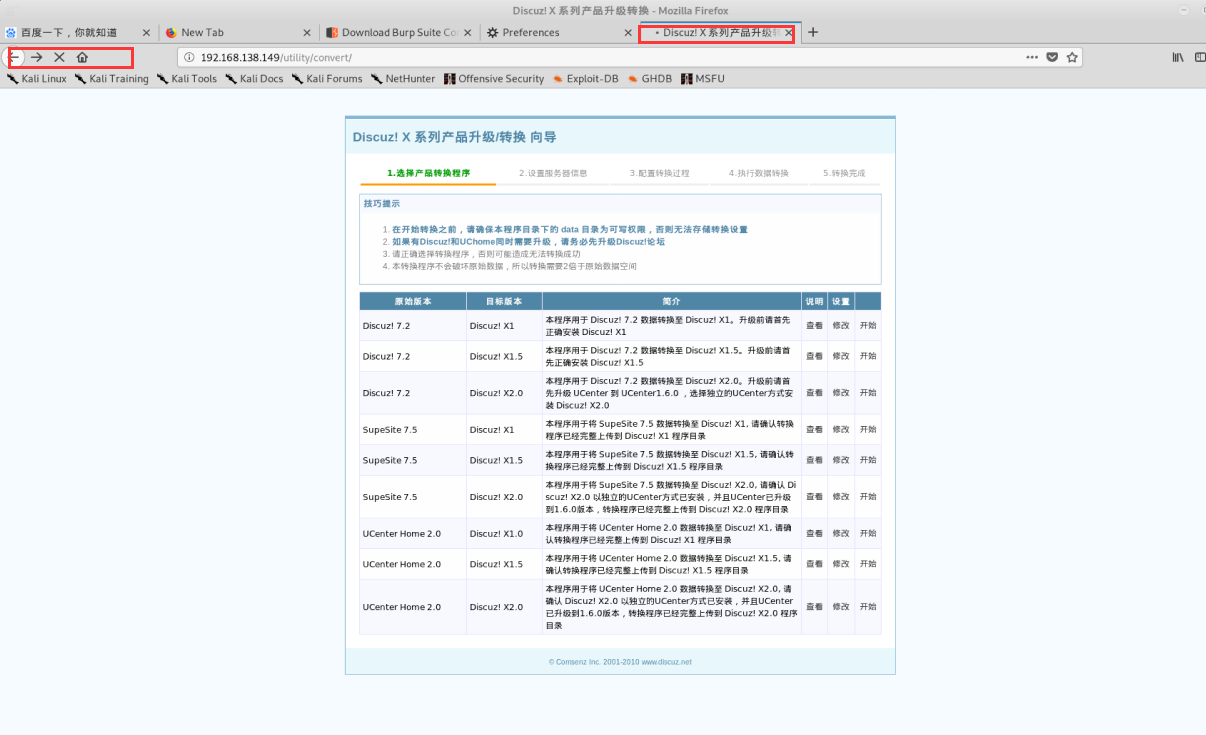Screen dimensions: 1206x735
Task: Open page actions three-dot menu
Action: (x=1032, y=57)
